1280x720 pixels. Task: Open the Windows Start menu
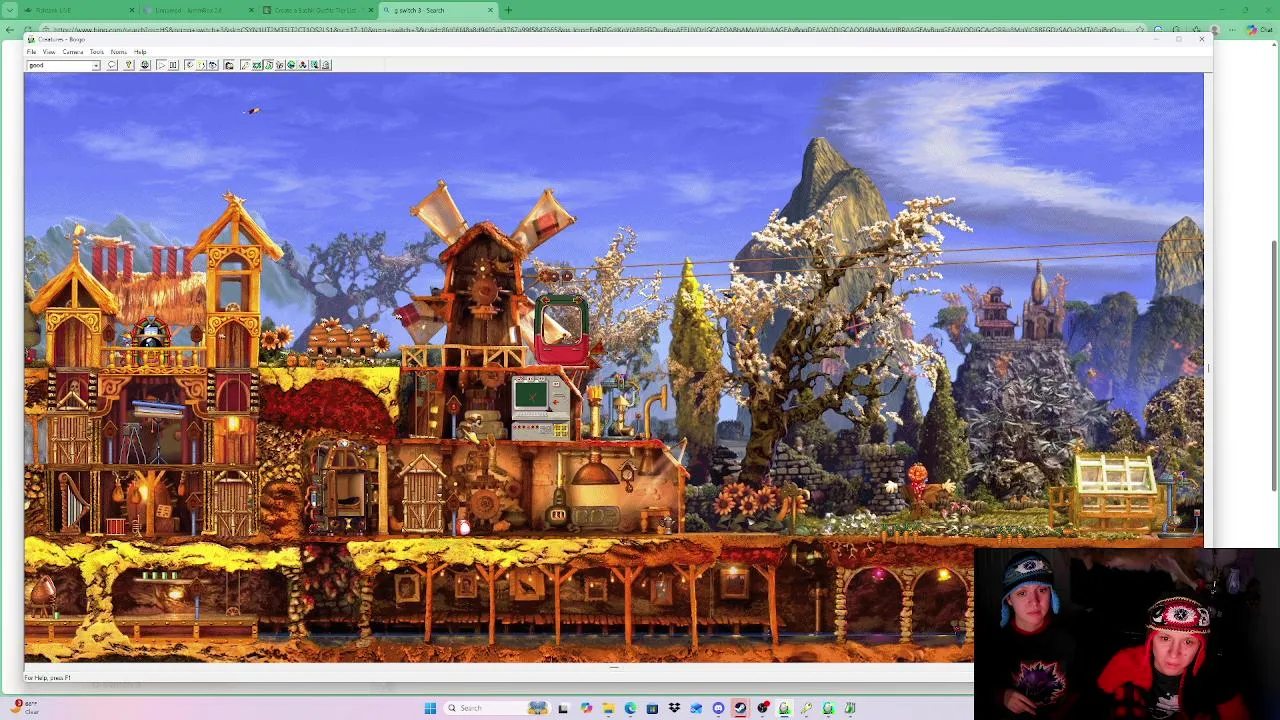430,708
